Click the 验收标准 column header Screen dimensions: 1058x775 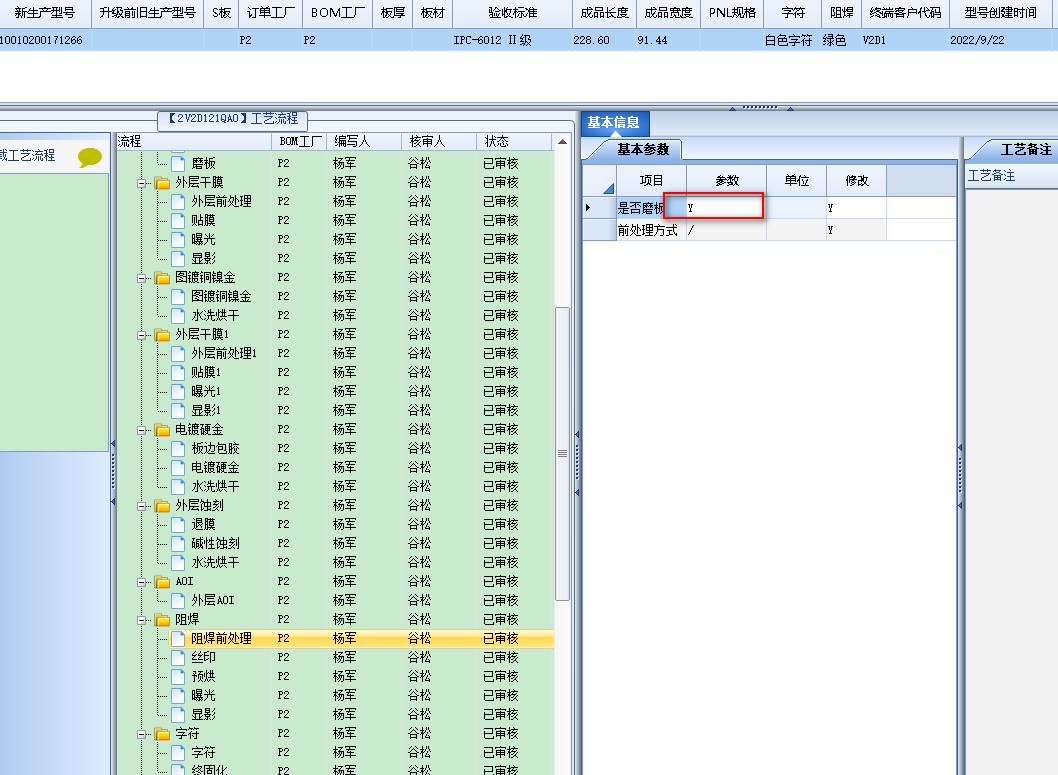tap(513, 13)
